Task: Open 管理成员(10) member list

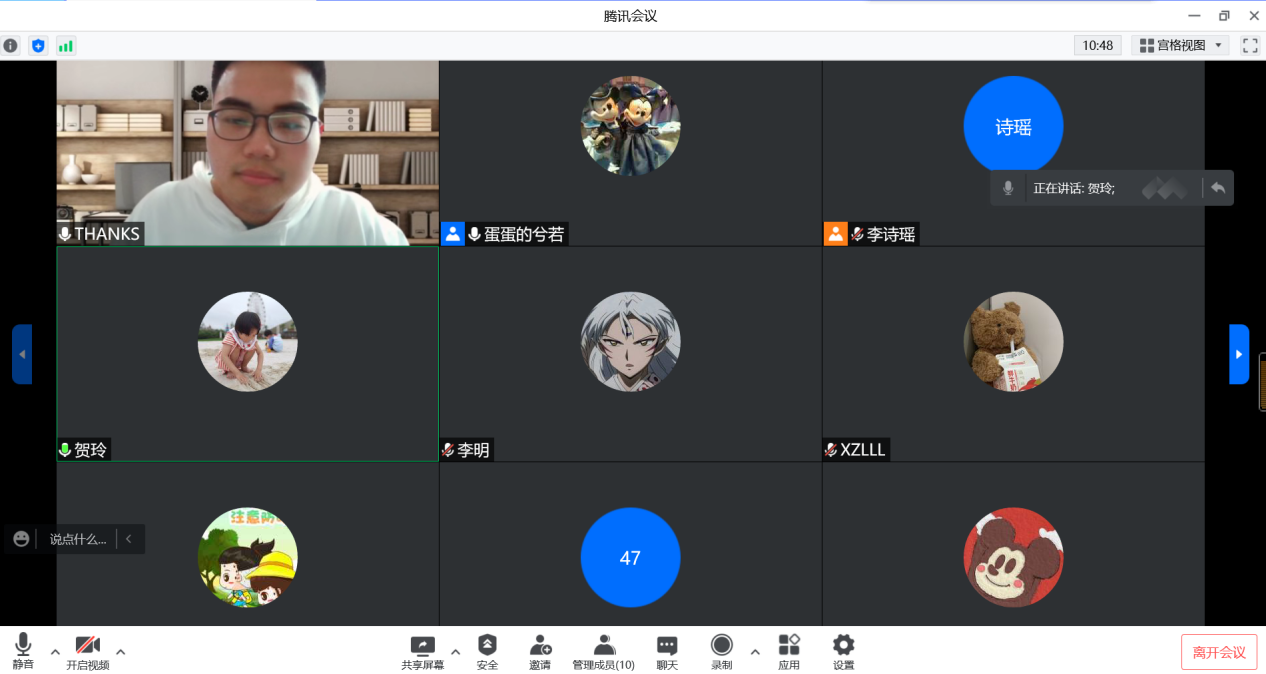Action: (x=603, y=652)
